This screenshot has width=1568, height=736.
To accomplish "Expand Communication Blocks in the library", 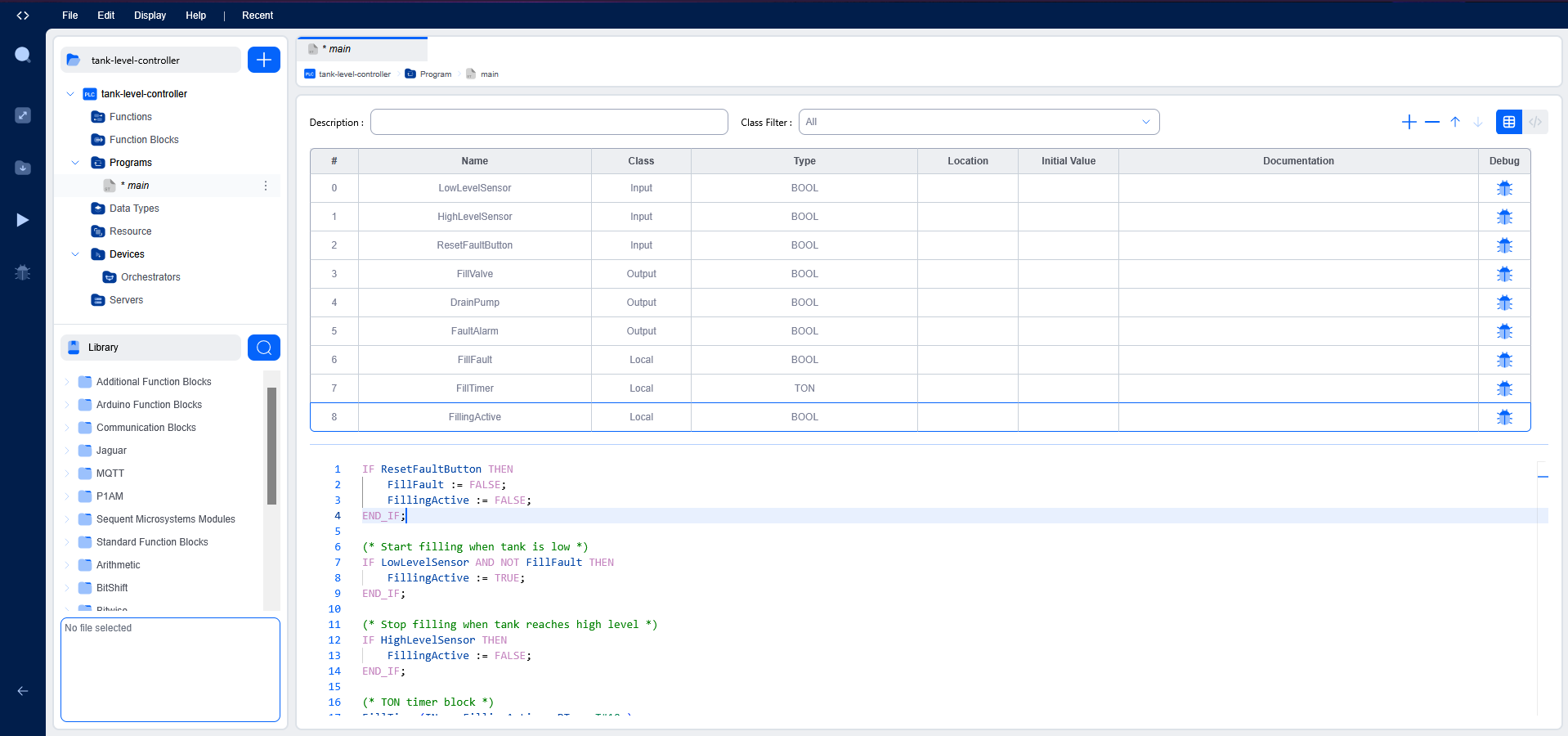I will (67, 428).
